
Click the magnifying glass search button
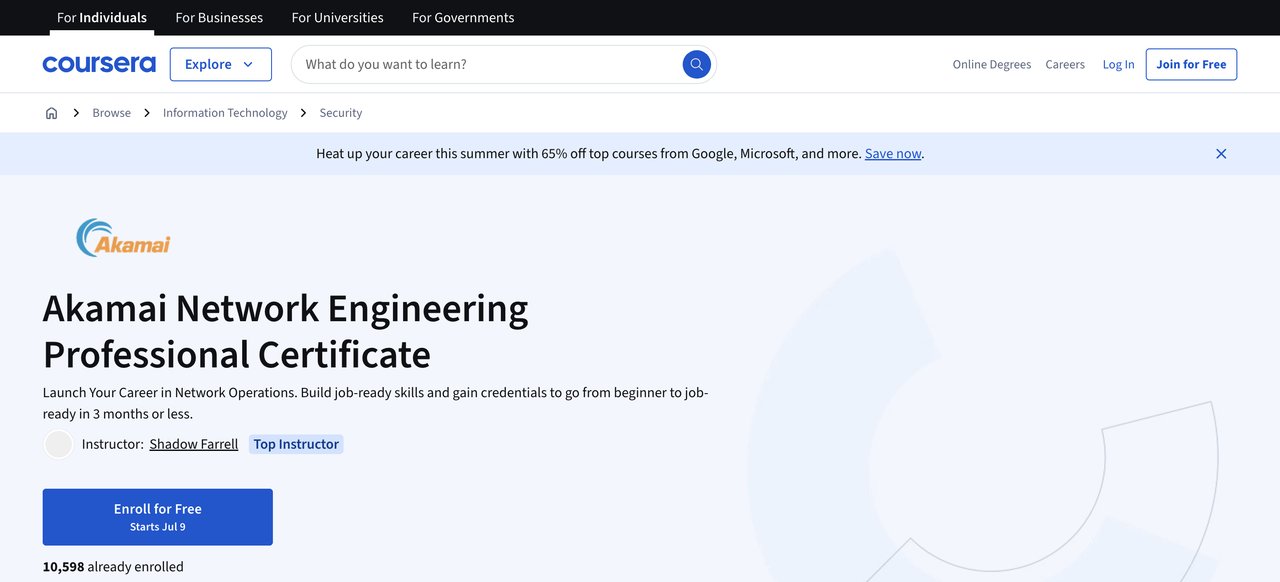(x=697, y=64)
